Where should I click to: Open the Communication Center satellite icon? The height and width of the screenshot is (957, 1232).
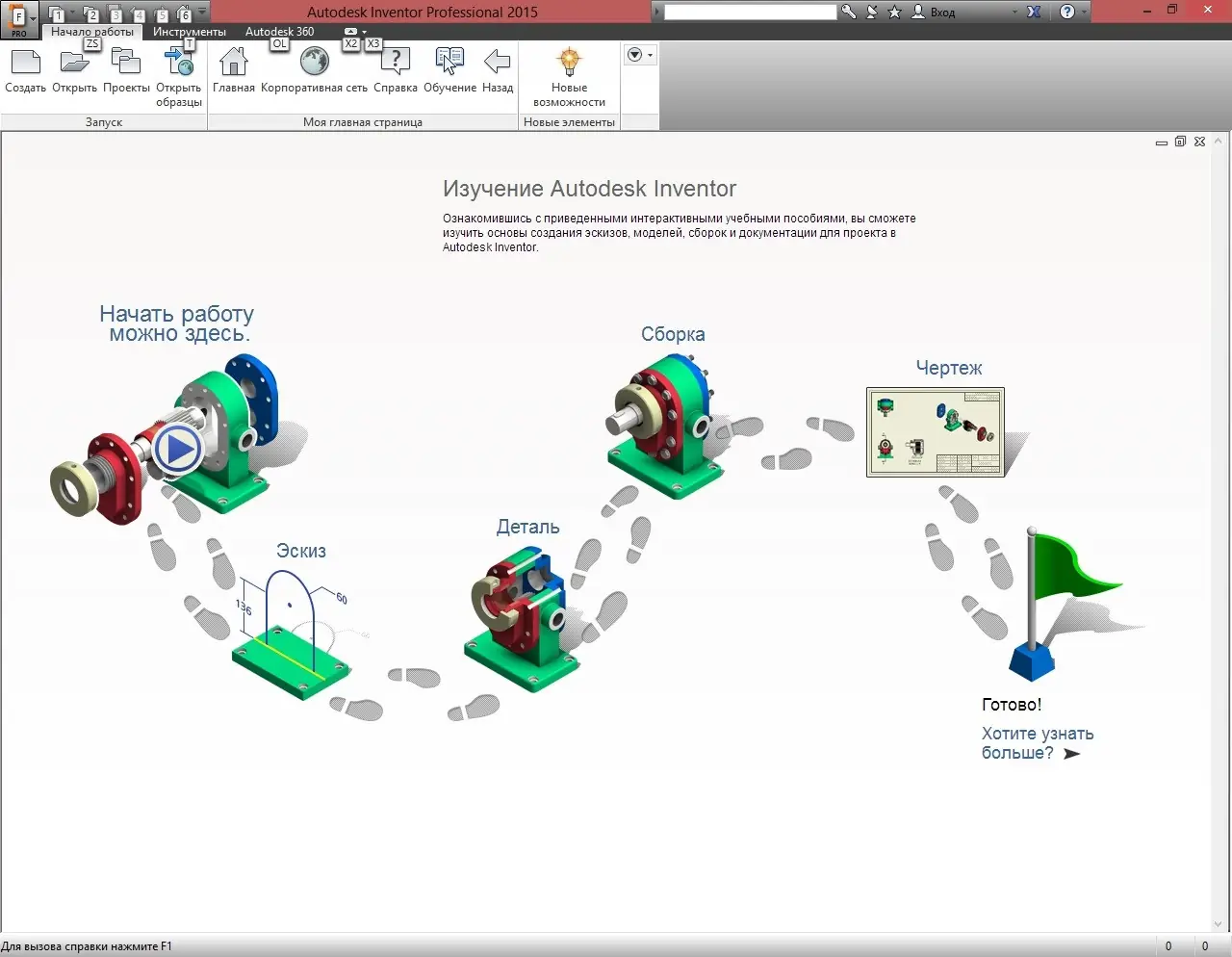pyautogui.click(x=871, y=12)
